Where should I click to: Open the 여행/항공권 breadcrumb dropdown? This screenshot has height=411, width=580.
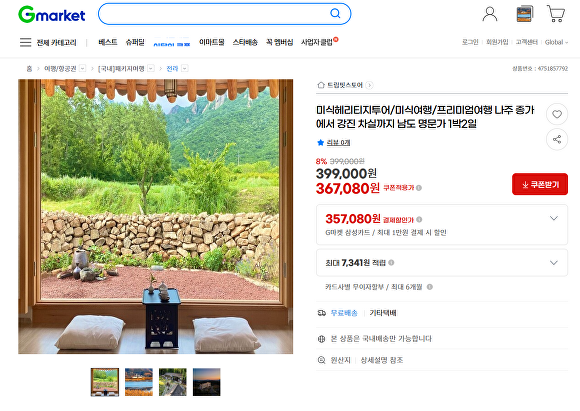82,68
